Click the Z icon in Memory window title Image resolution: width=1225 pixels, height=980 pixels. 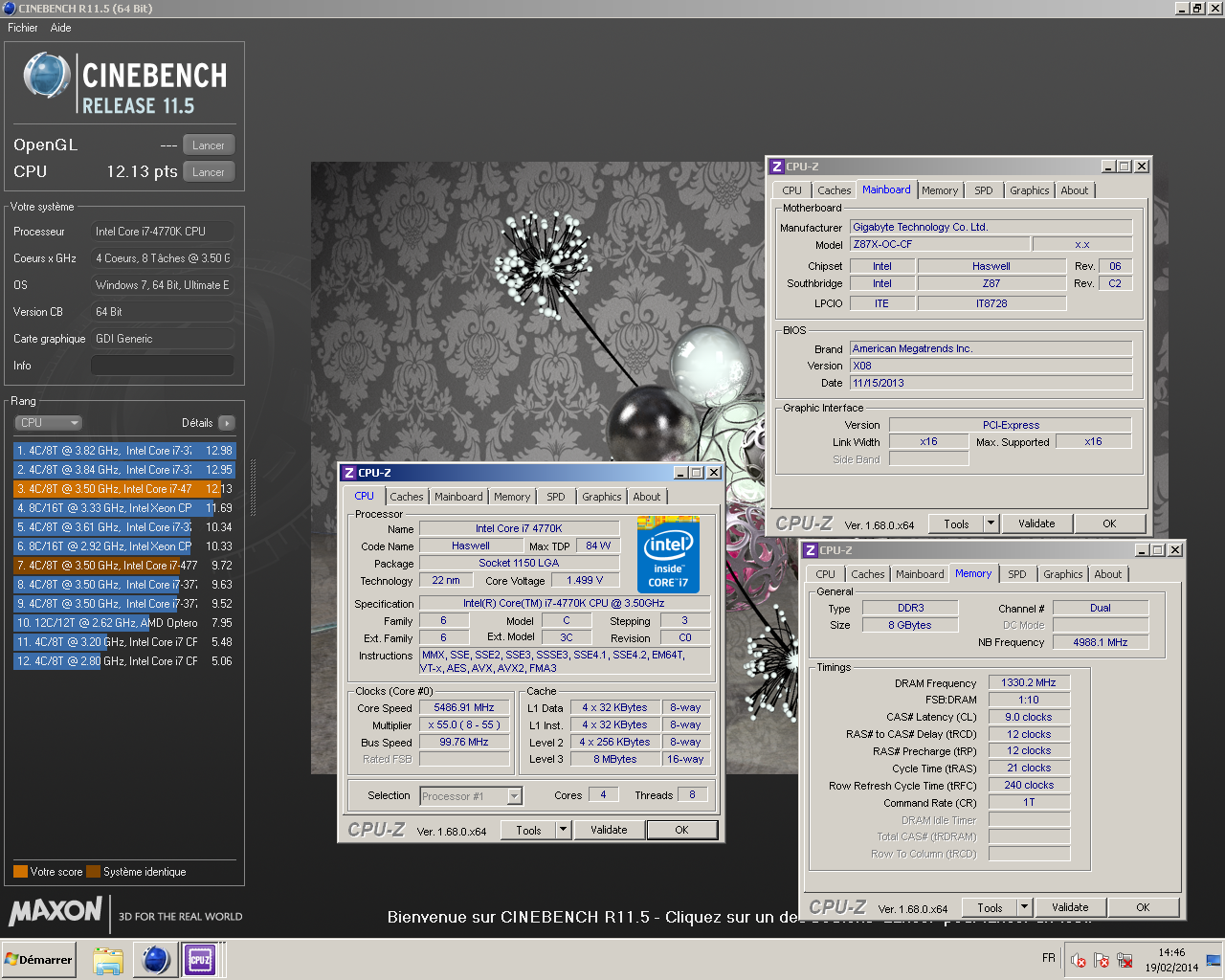811,550
